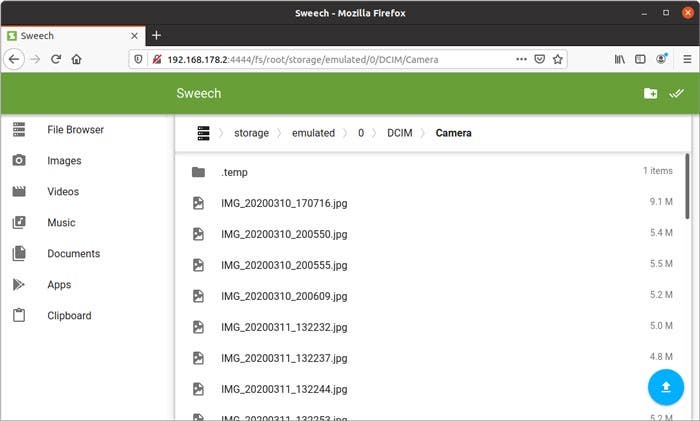Save page to Pocket
The height and width of the screenshot is (421, 700).
tap(539, 59)
